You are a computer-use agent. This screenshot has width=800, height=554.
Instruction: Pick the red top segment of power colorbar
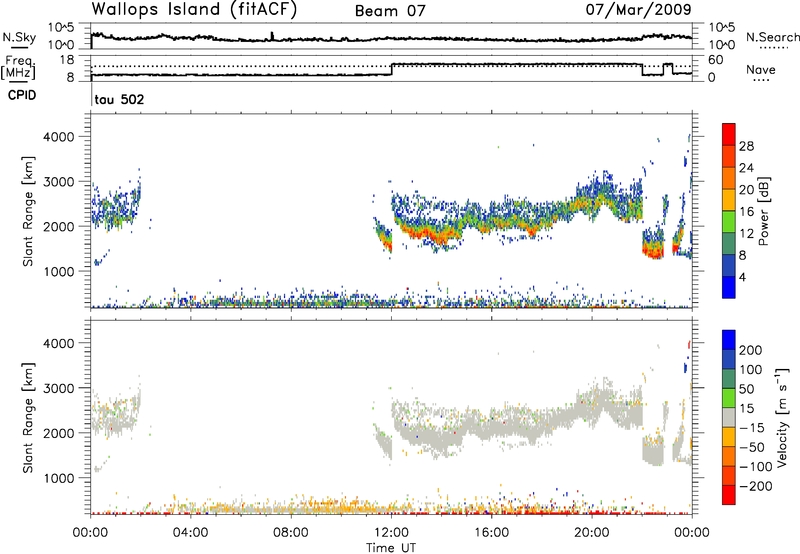tap(729, 134)
